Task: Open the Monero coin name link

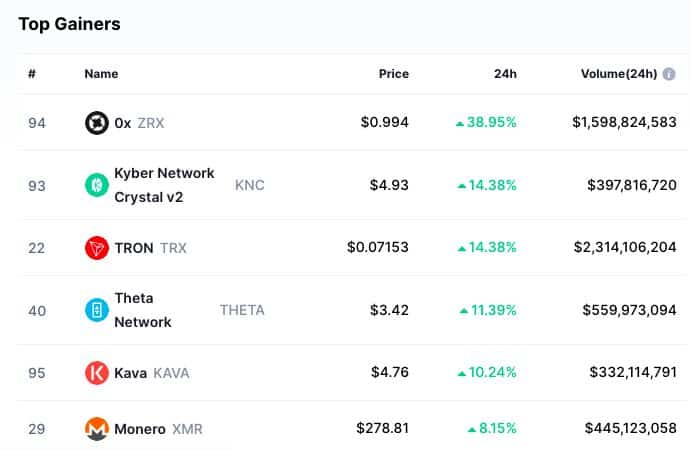Action: (140, 429)
